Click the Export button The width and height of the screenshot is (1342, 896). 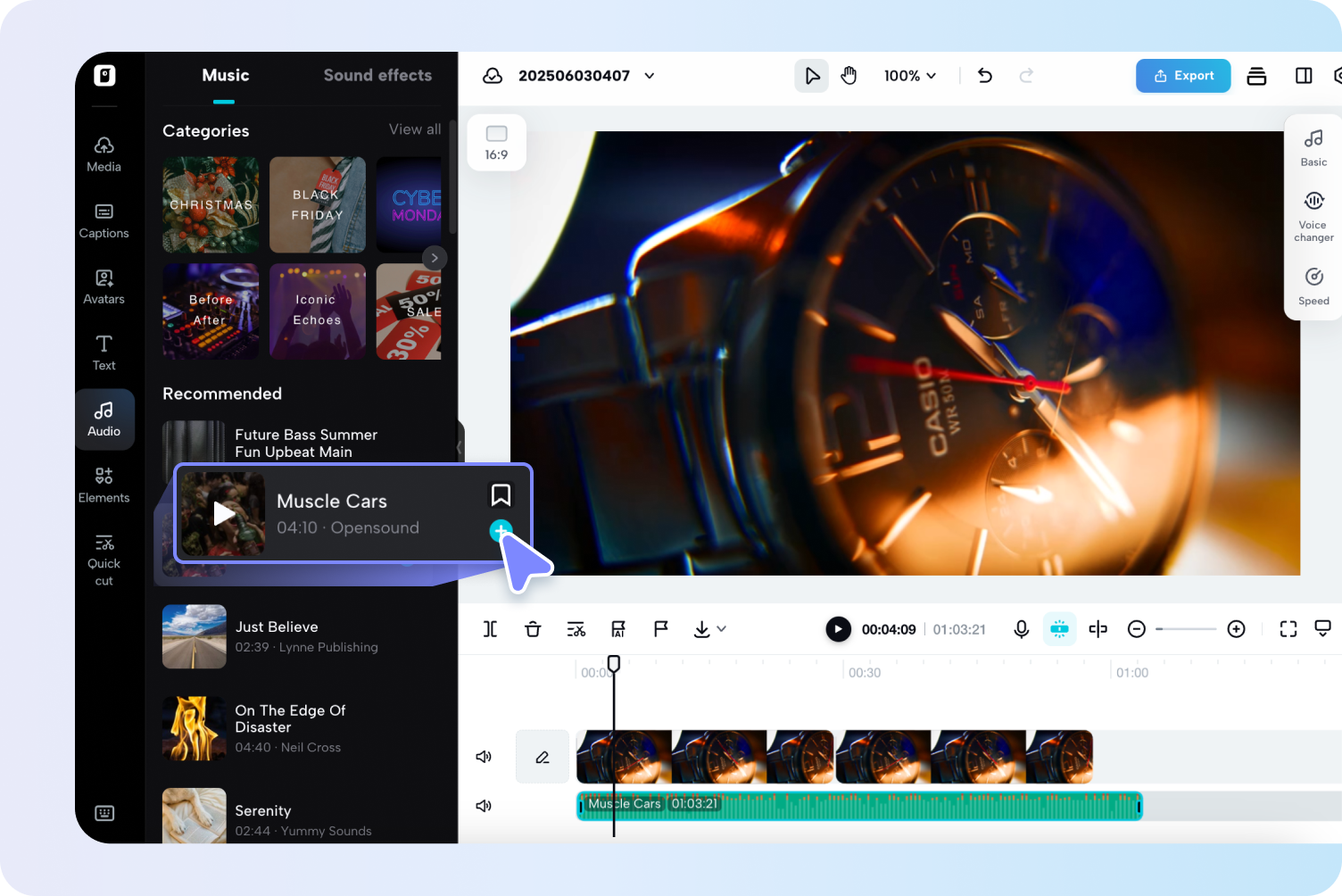[x=1183, y=76]
